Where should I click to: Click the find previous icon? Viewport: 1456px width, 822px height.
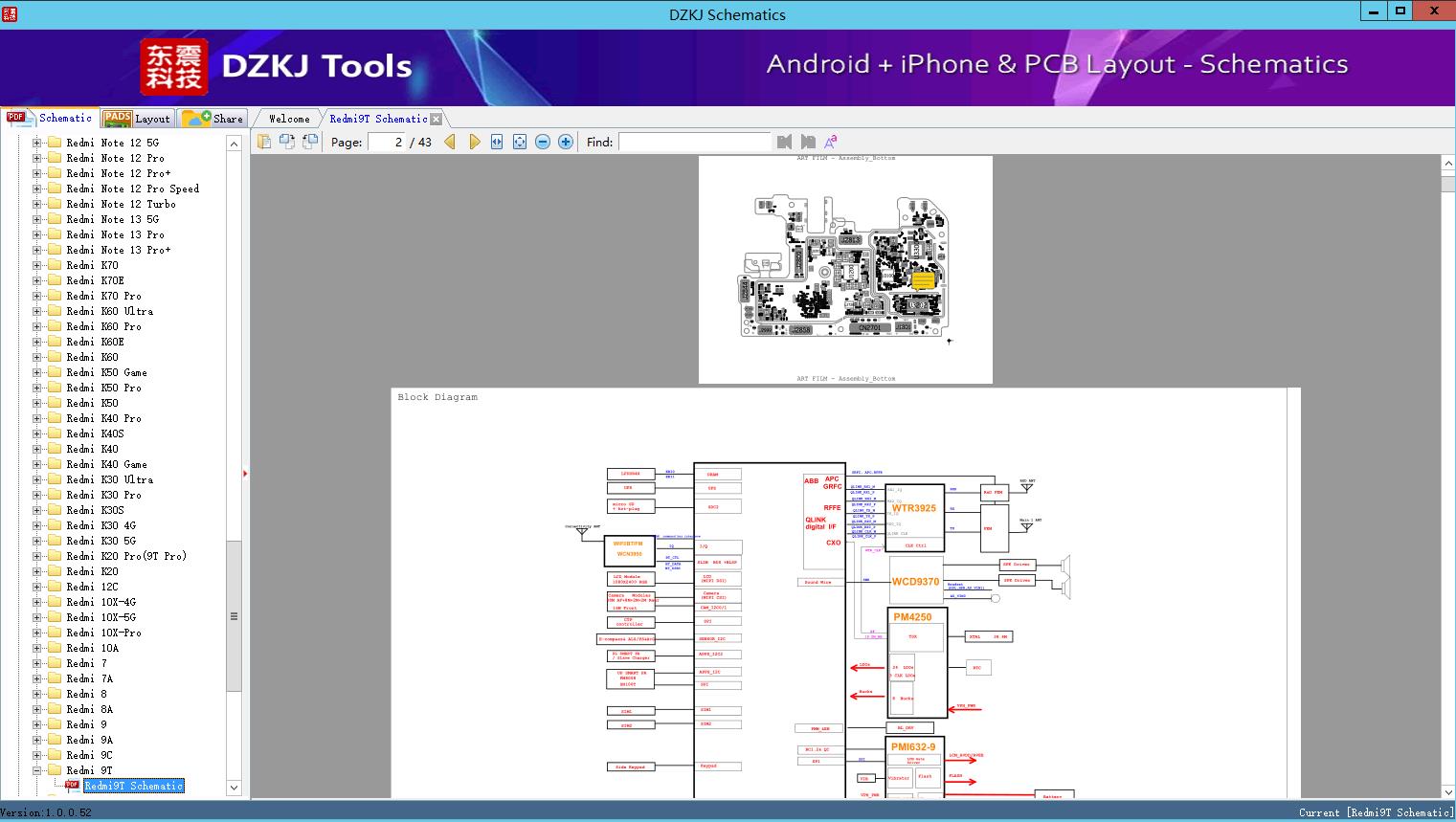(x=785, y=142)
